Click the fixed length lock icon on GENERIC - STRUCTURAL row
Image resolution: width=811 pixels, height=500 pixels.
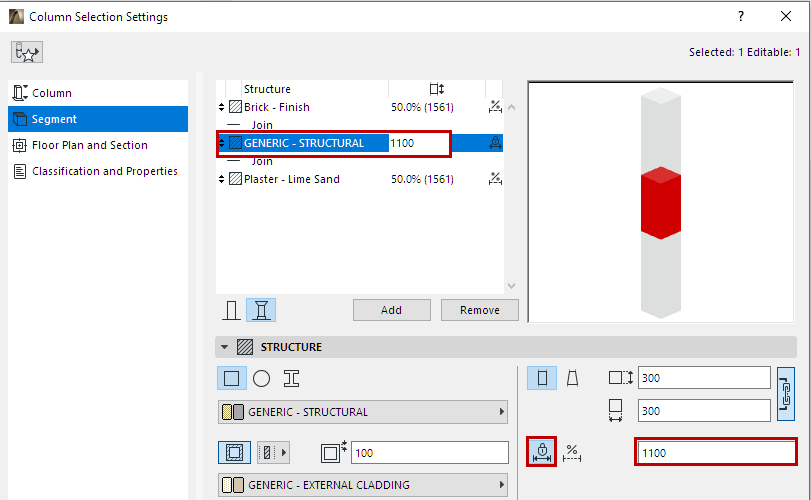click(495, 143)
